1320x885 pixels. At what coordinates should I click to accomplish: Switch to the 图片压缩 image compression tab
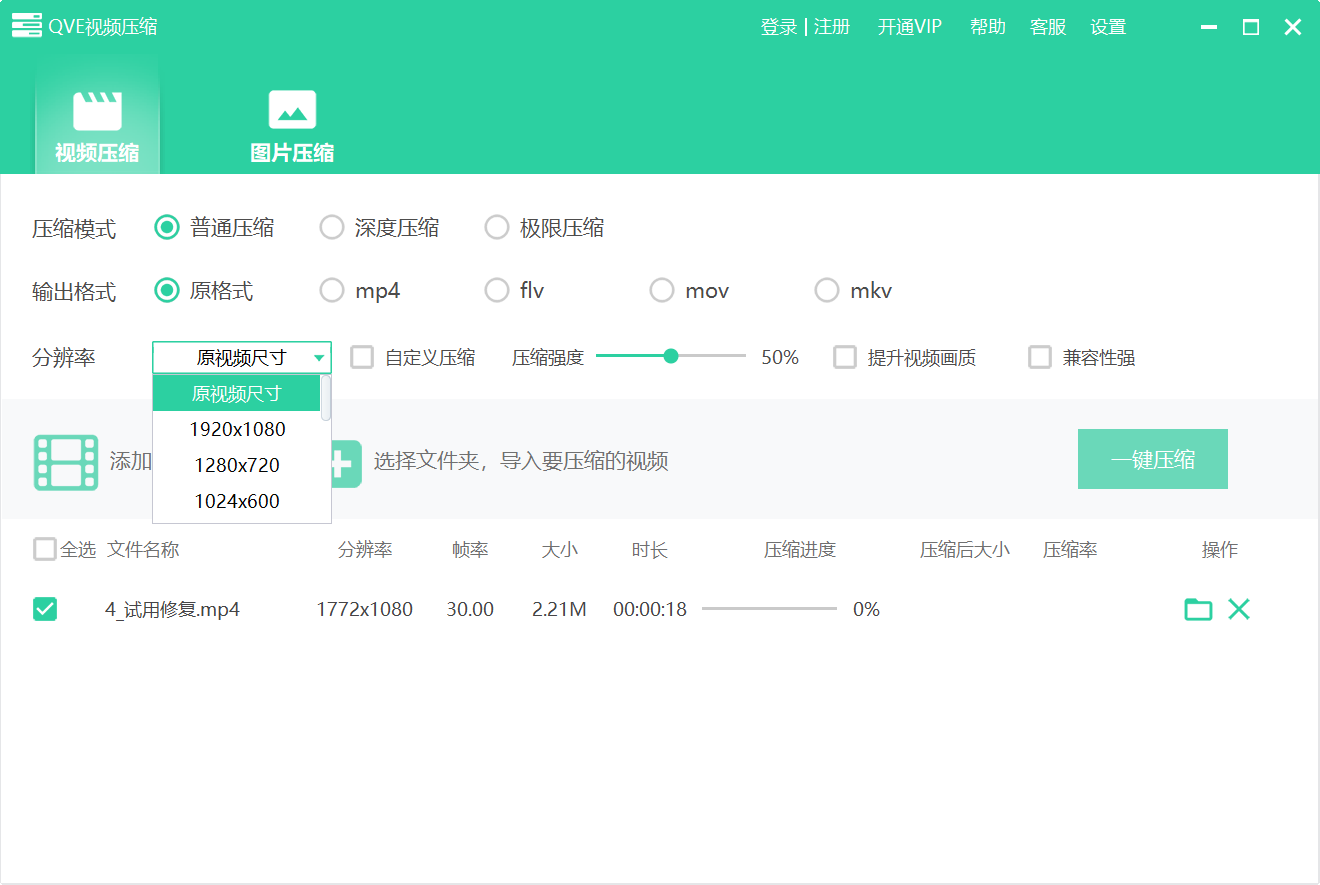(x=292, y=125)
